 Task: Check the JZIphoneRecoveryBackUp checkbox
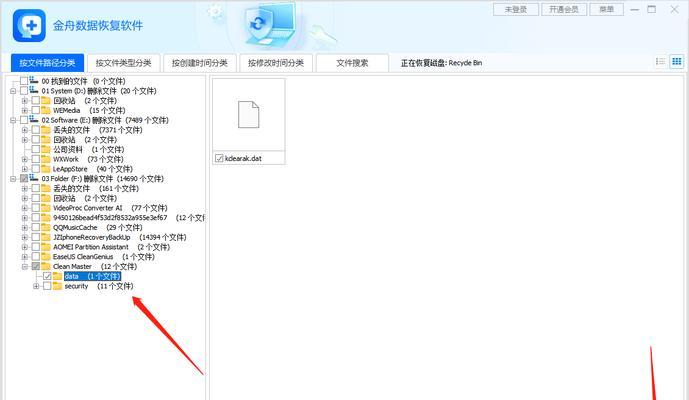click(36, 237)
